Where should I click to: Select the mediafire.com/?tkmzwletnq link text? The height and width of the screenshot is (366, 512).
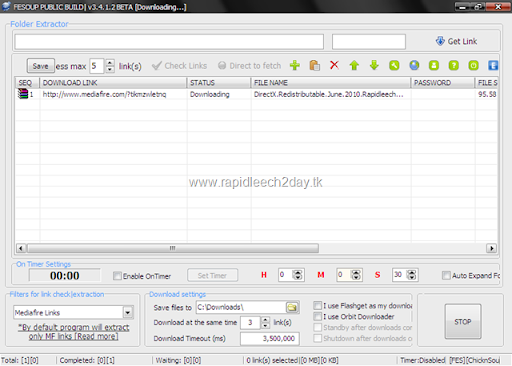(104, 94)
